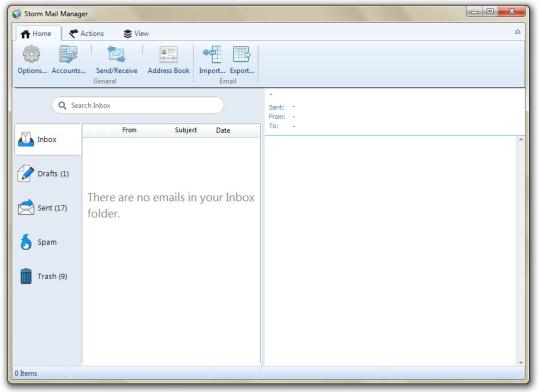540x392 pixels.
Task: Click the Import email icon
Action: point(212,54)
